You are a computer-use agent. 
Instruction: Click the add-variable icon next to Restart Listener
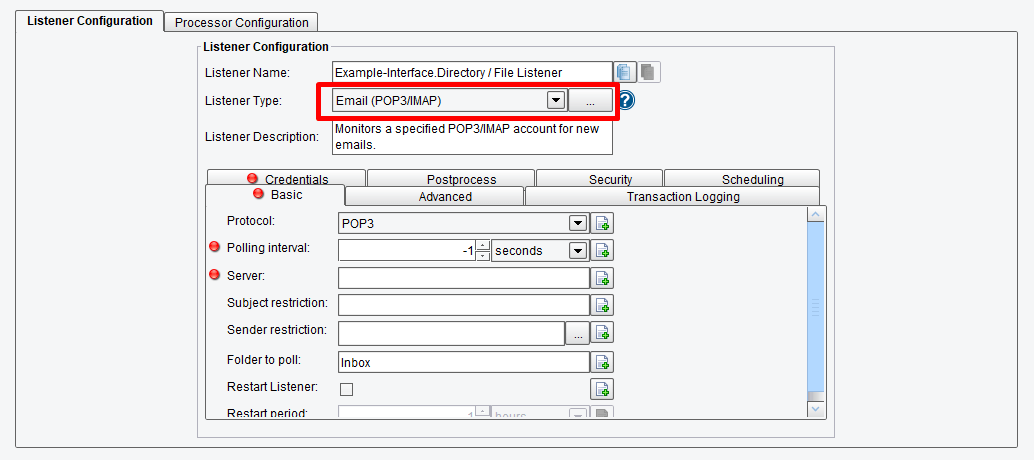point(603,389)
